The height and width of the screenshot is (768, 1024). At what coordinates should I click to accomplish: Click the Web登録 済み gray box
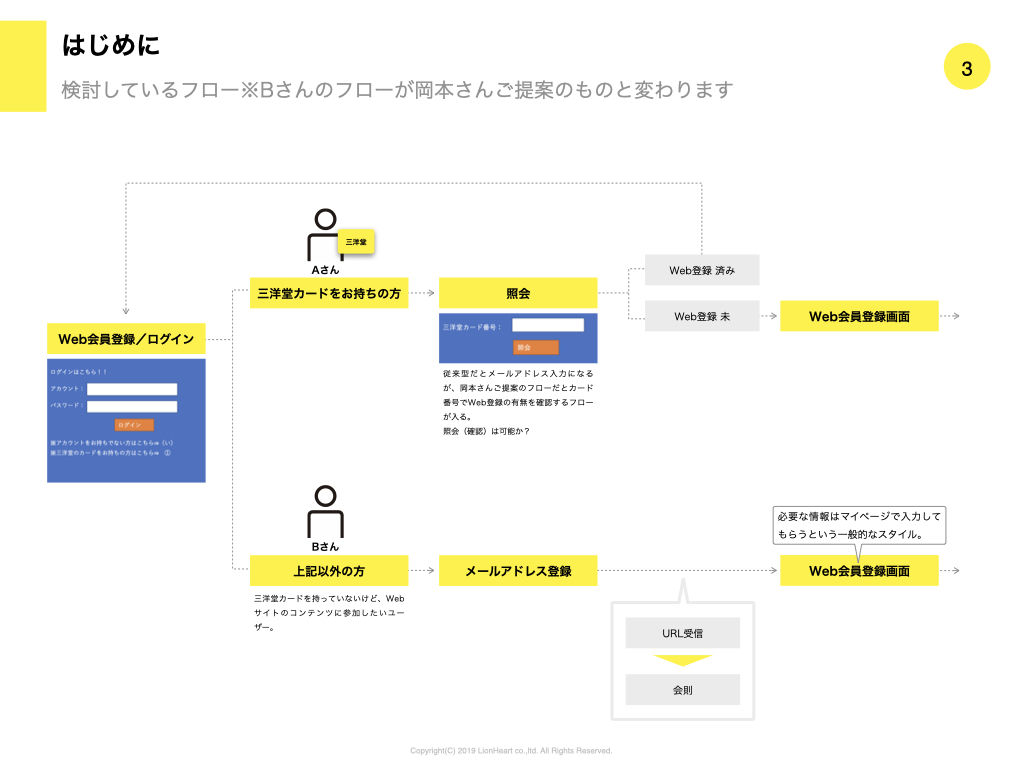[x=702, y=270]
